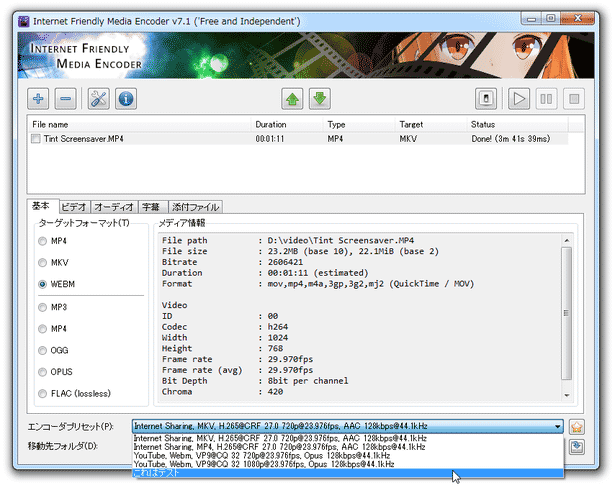Sort by the Target column header
The width and height of the screenshot is (615, 488).
(x=431, y=124)
